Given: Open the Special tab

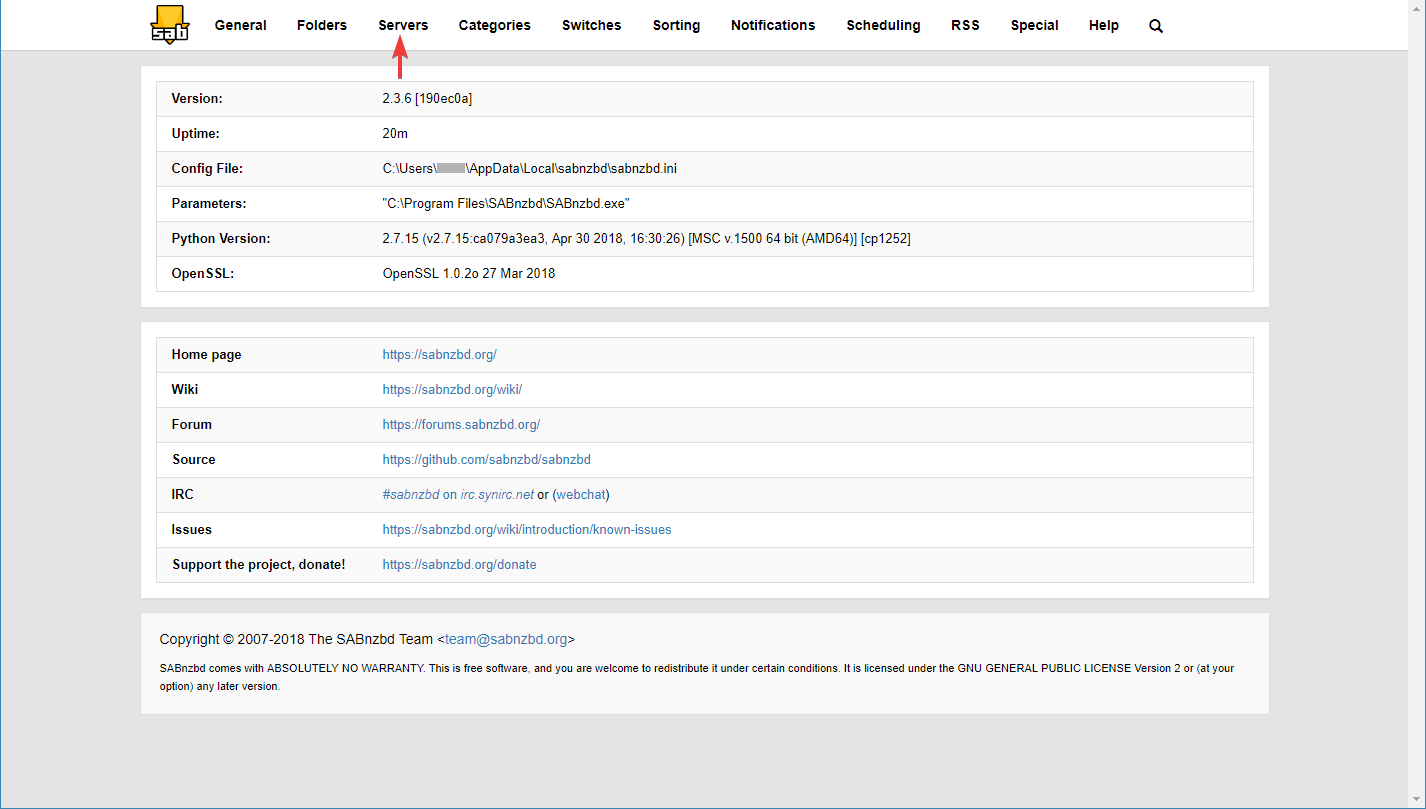Looking at the screenshot, I should point(1035,25).
